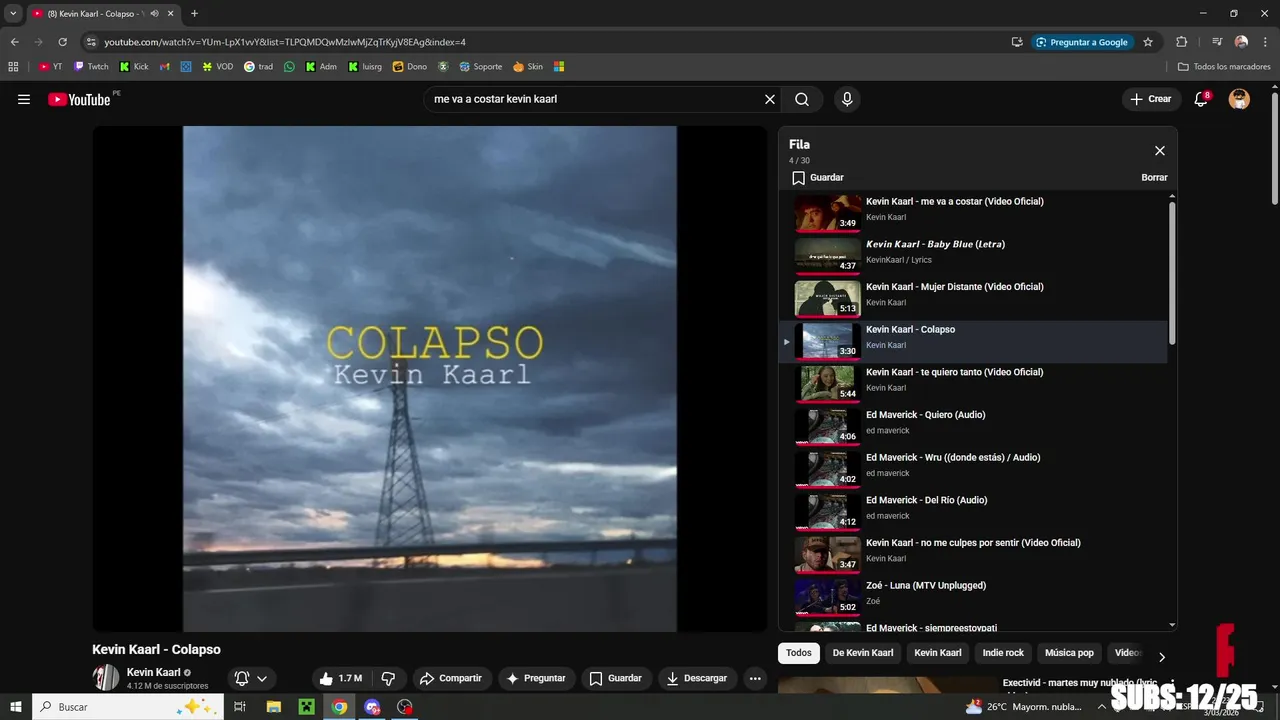Image resolution: width=1280 pixels, height=720 pixels.
Task: Open the Soporte bookmark
Action: click(x=481, y=67)
